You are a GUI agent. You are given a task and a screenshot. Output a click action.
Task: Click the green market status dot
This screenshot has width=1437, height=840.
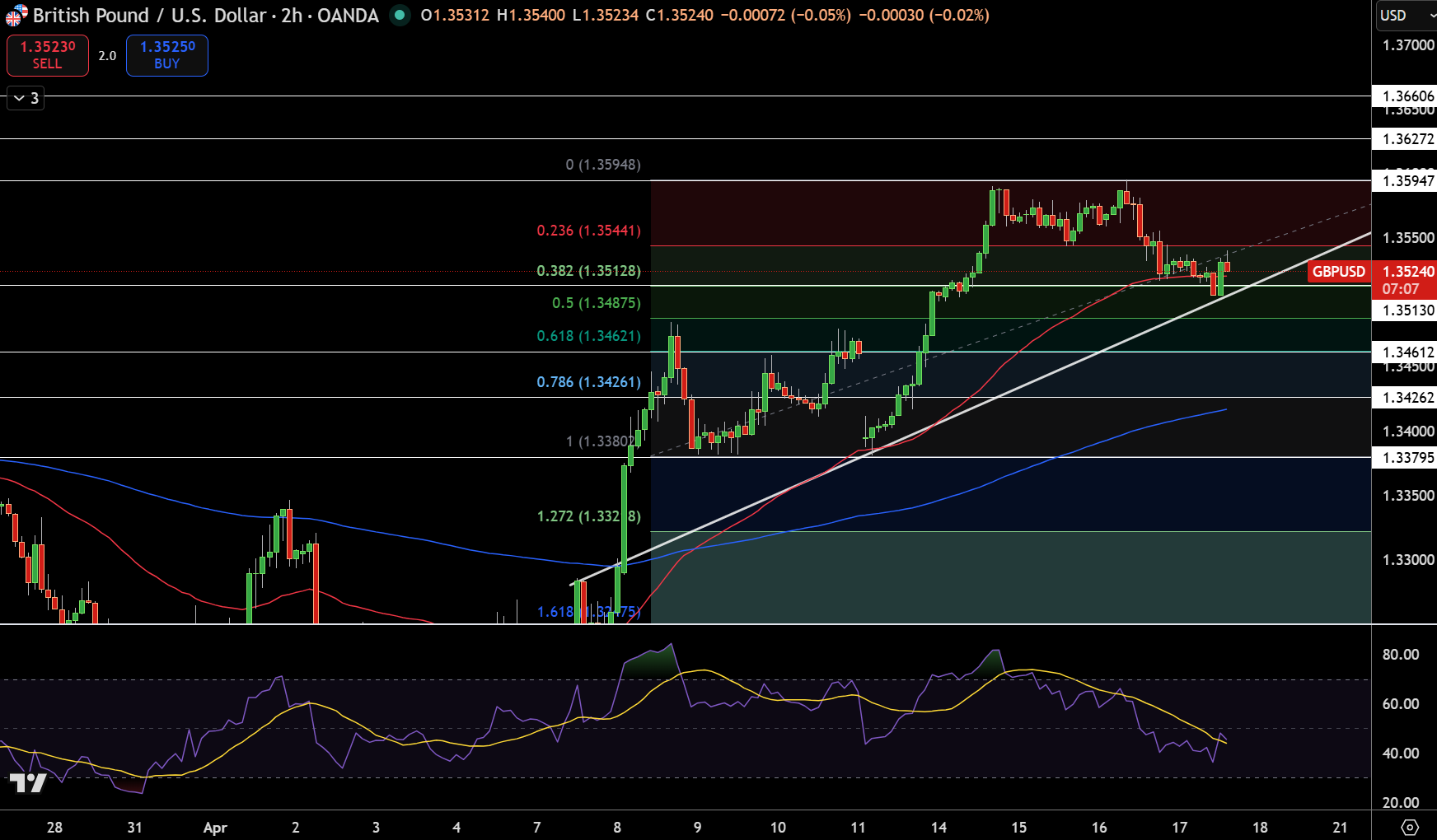pos(400,15)
